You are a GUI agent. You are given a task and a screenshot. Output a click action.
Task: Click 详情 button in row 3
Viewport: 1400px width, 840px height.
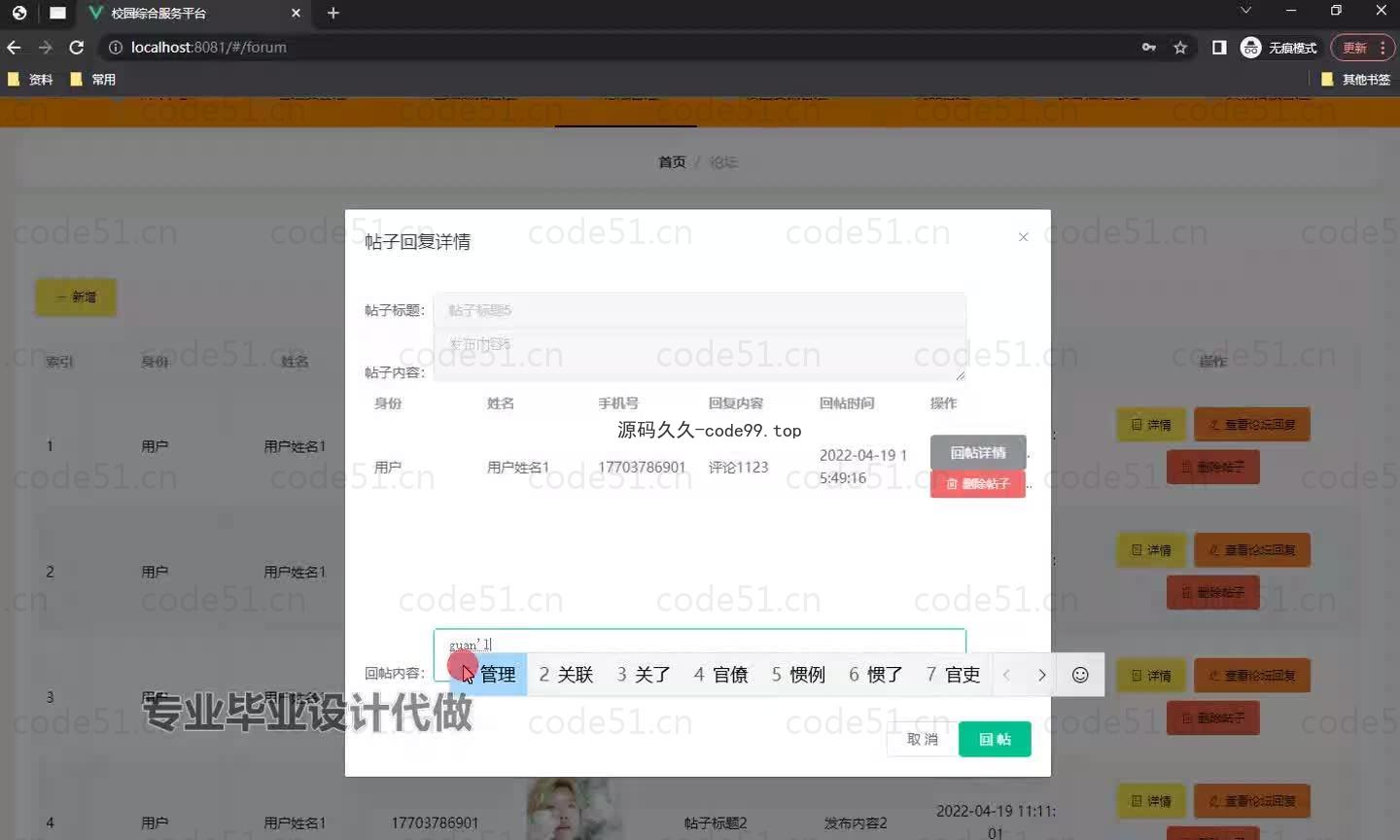1151,676
